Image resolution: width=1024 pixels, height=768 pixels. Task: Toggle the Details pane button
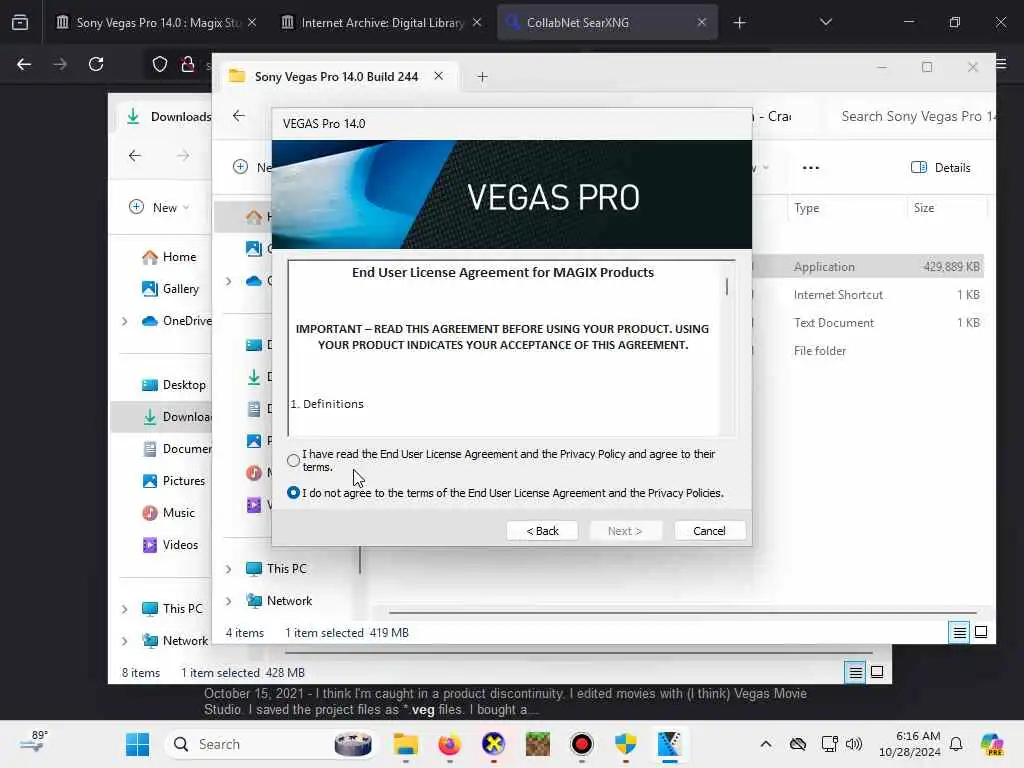(940, 168)
